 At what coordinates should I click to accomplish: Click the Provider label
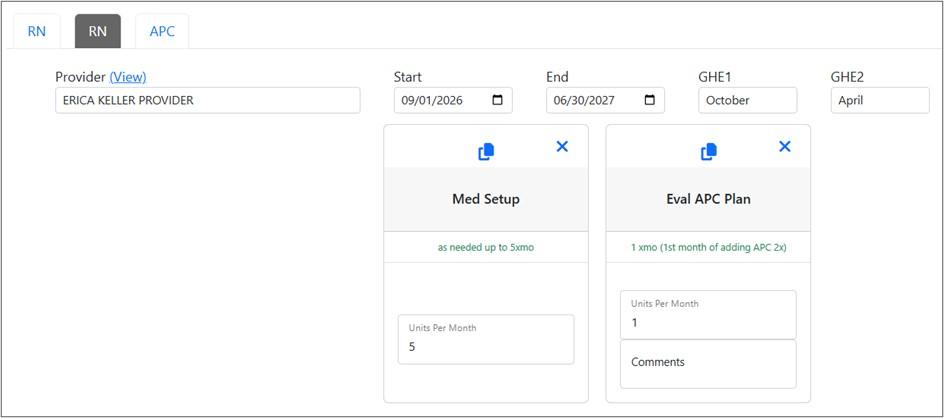tap(81, 77)
